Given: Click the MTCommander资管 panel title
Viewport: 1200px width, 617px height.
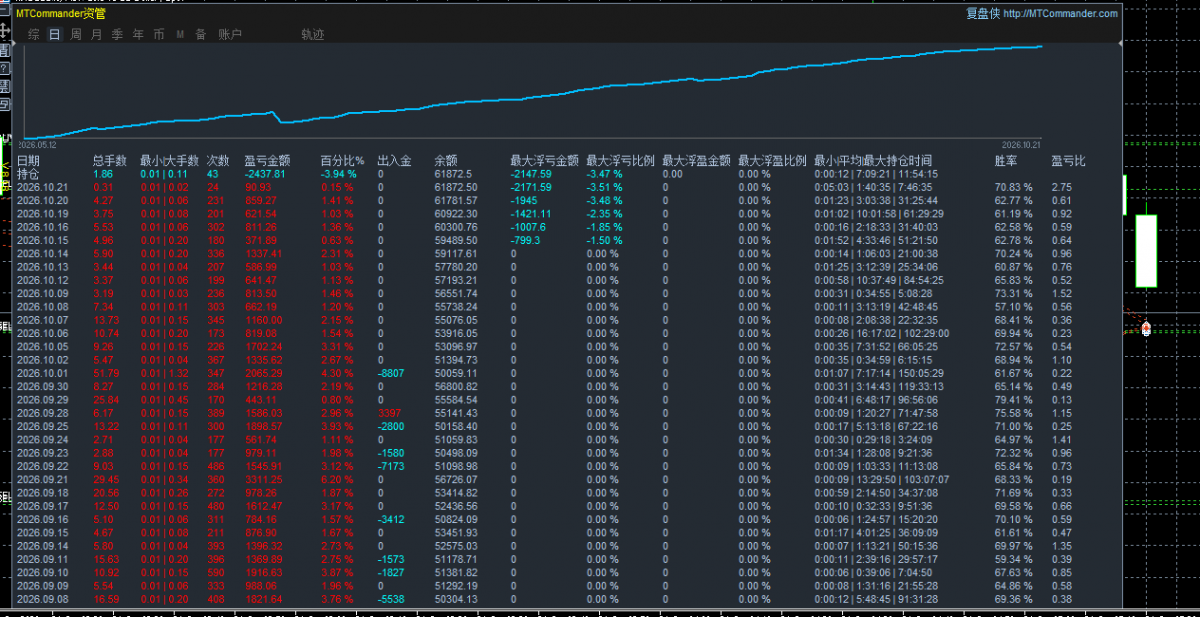Looking at the screenshot, I should pos(61,14).
